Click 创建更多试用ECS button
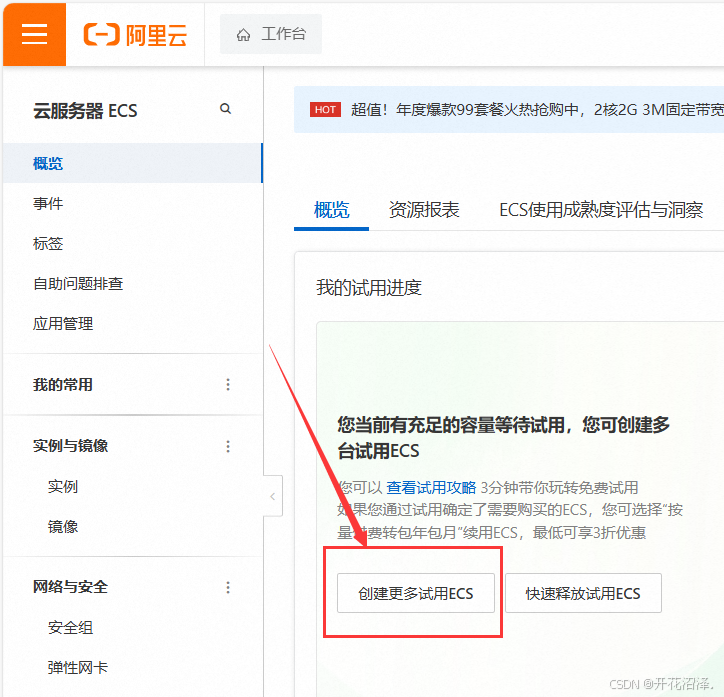 tap(416, 593)
